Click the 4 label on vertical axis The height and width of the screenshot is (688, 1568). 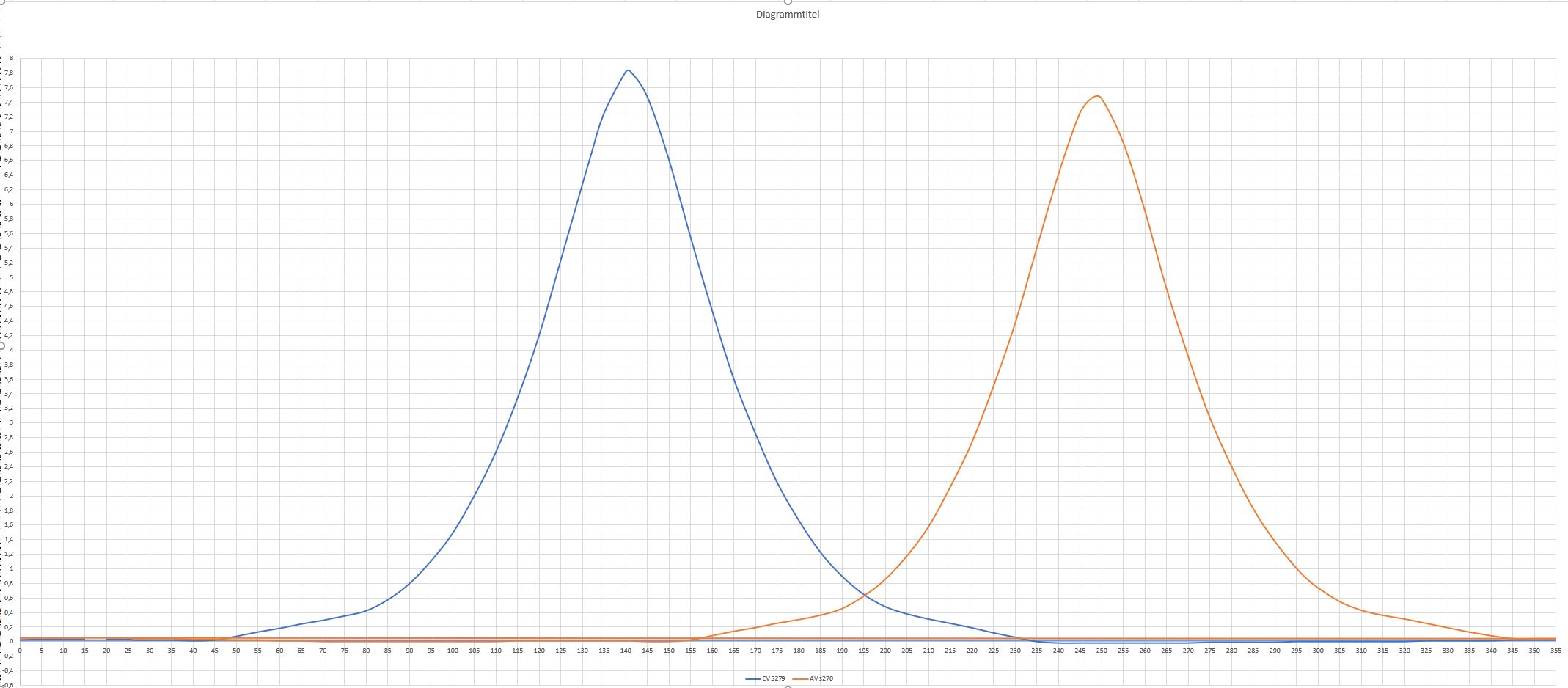click(x=11, y=350)
